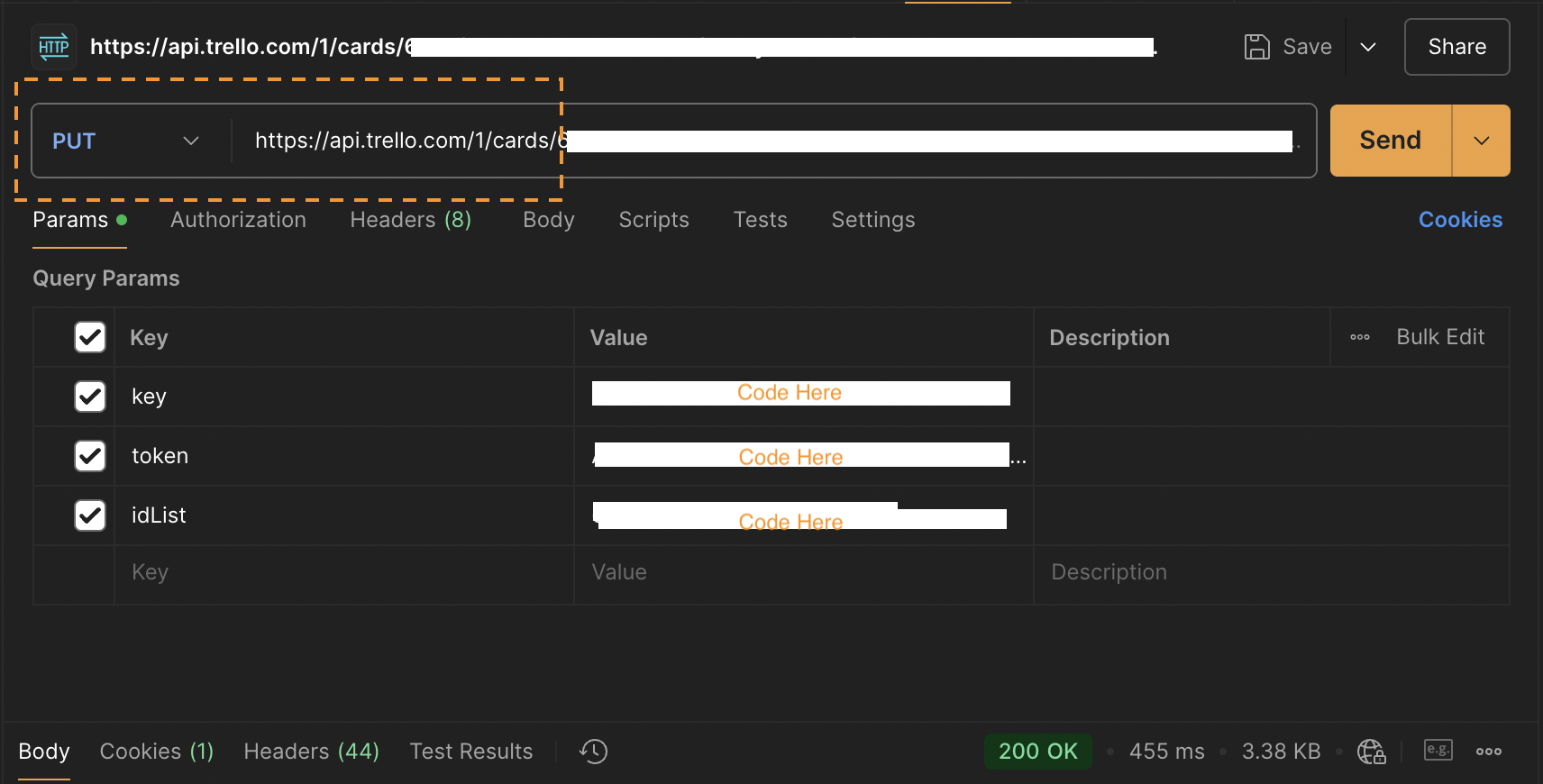This screenshot has width=1543, height=784.
Task: Open the response Headers (44) tab
Action: click(x=312, y=752)
